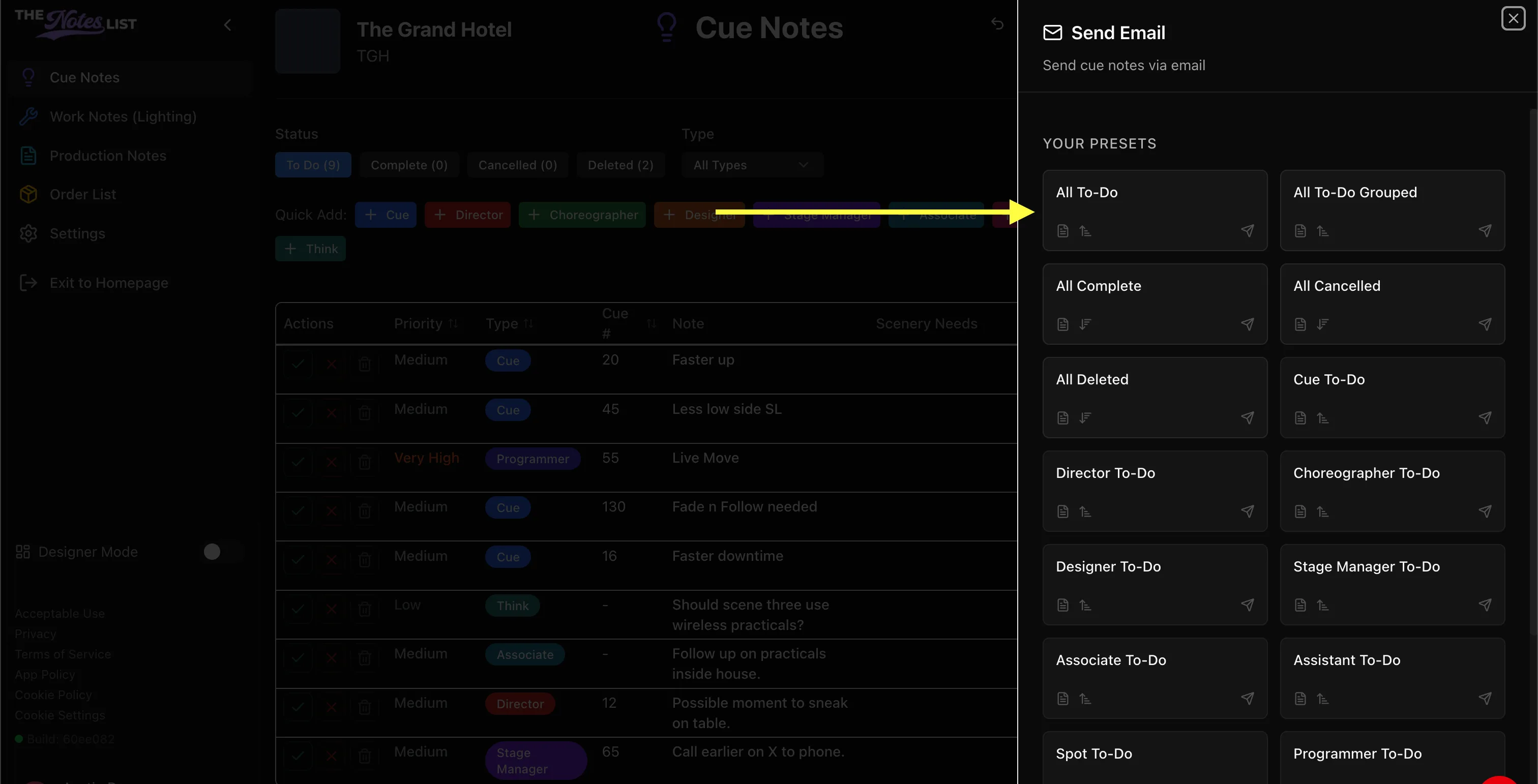
Task: Click sort icon on Associate To-Do card
Action: pos(1085,699)
